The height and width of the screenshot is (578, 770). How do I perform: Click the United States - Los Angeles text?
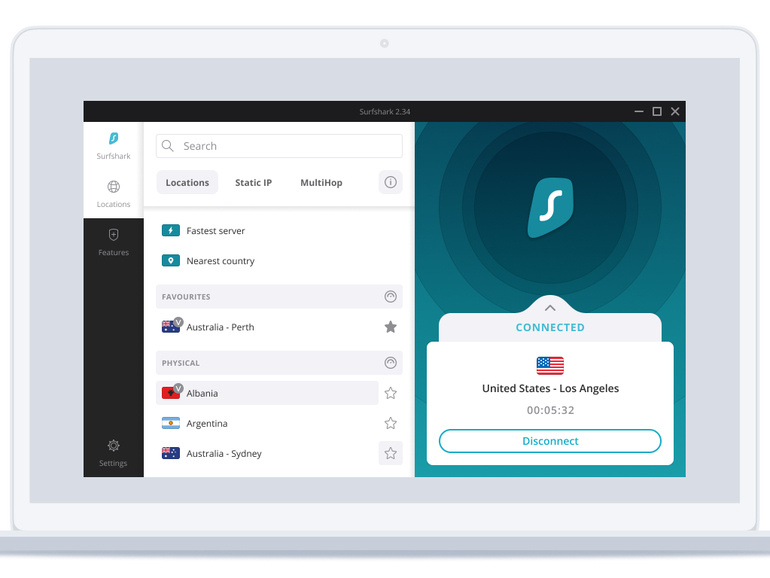550,388
